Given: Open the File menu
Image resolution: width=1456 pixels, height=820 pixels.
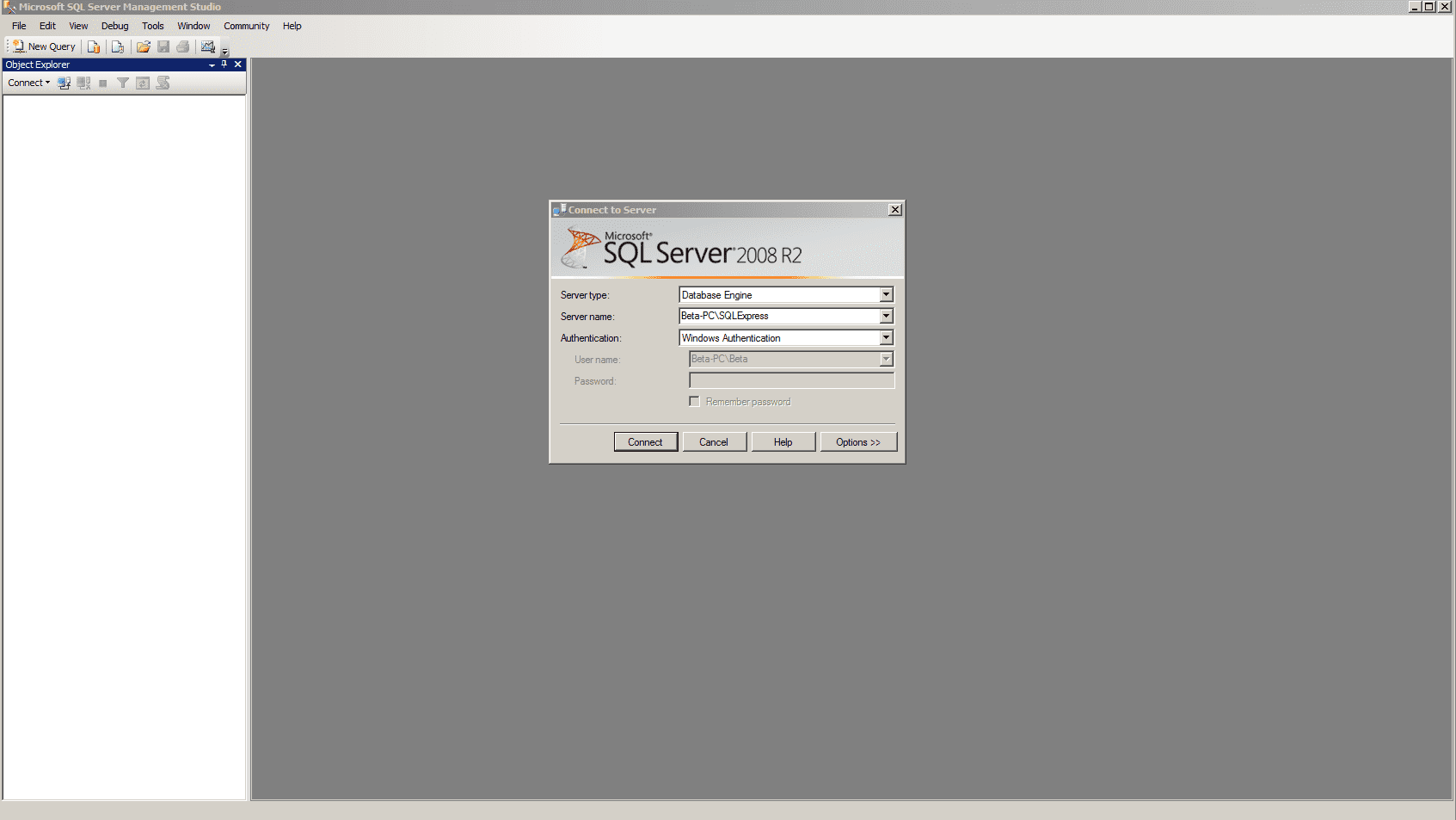Looking at the screenshot, I should (x=19, y=26).
